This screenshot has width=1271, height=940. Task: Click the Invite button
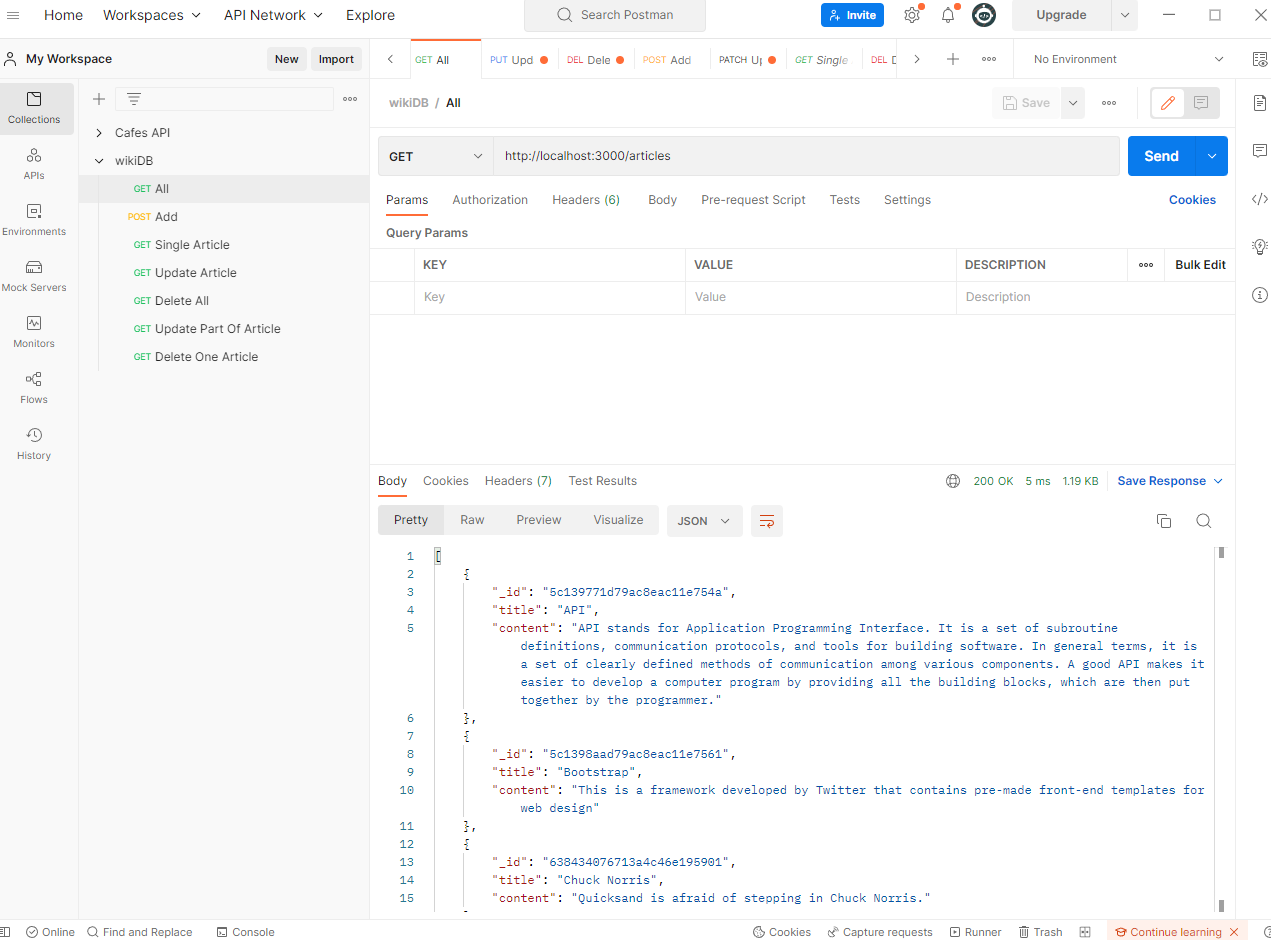coord(852,15)
